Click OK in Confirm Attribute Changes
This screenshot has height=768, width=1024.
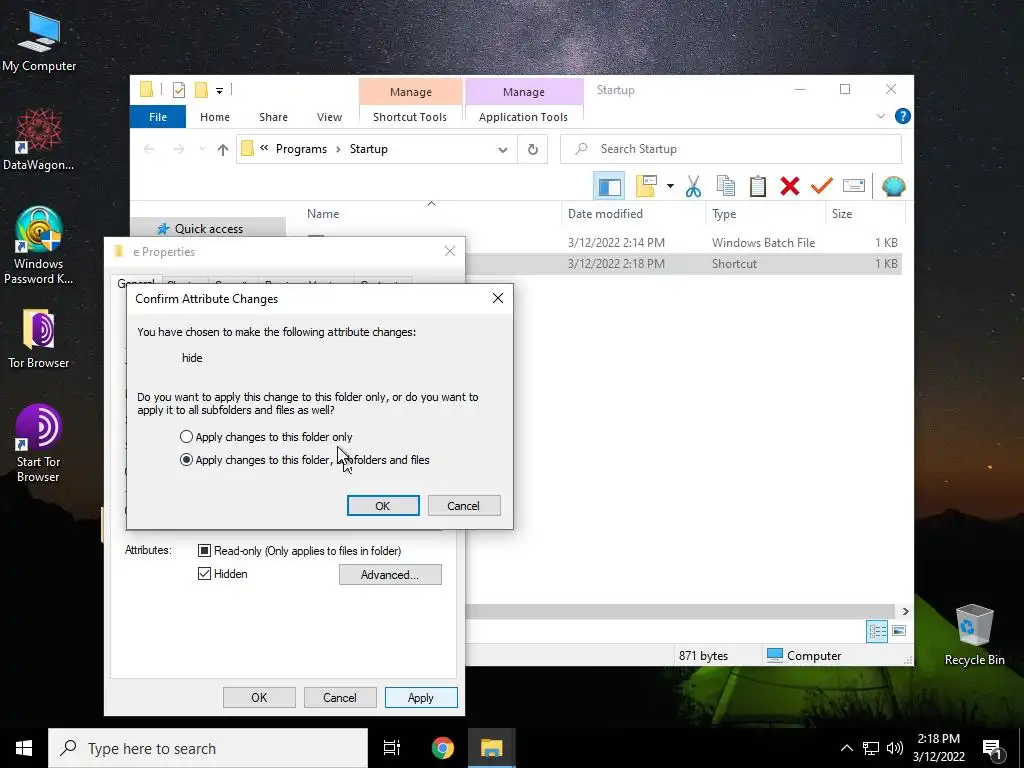[383, 505]
